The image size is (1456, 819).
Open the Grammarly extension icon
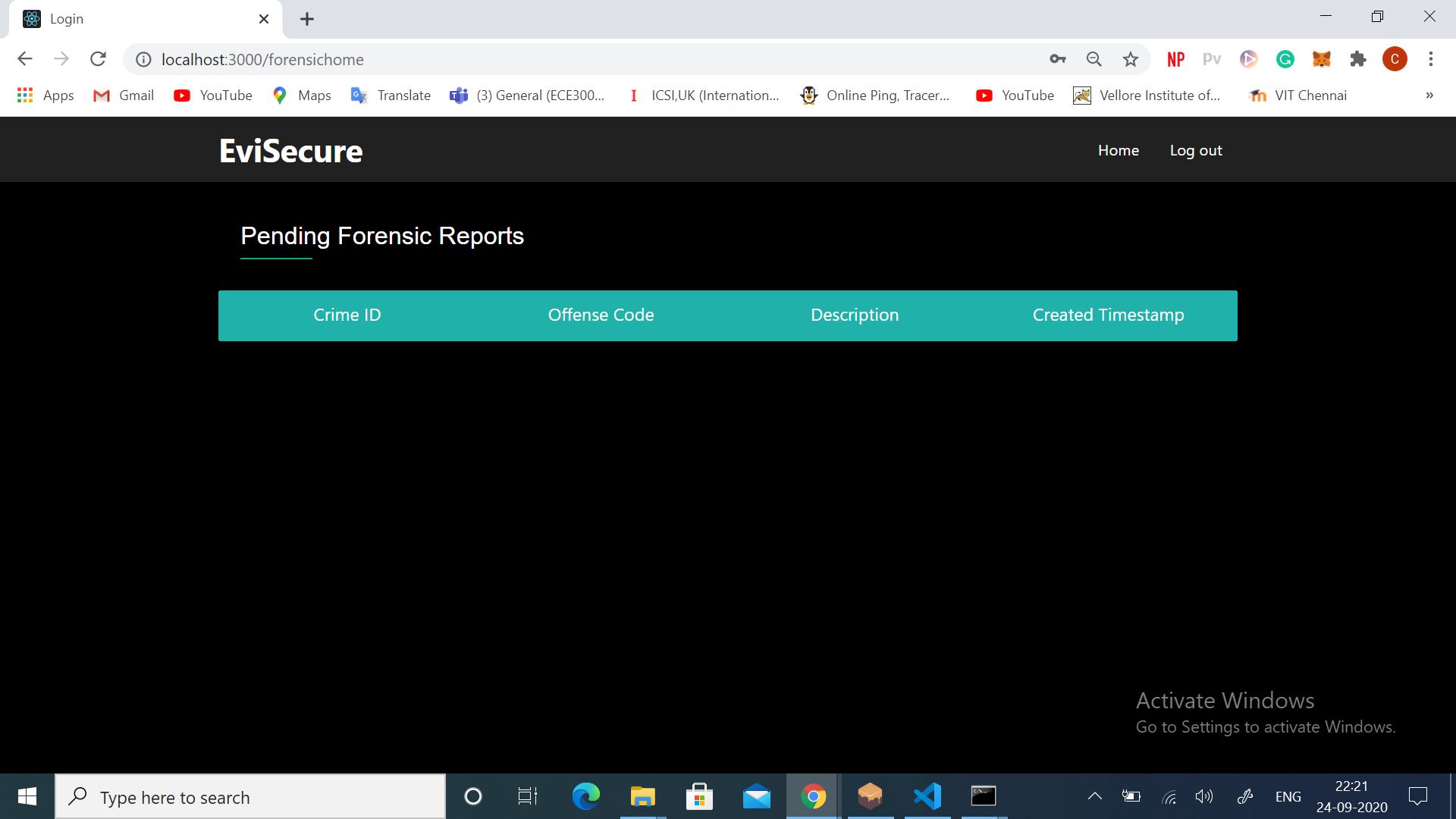[x=1285, y=59]
